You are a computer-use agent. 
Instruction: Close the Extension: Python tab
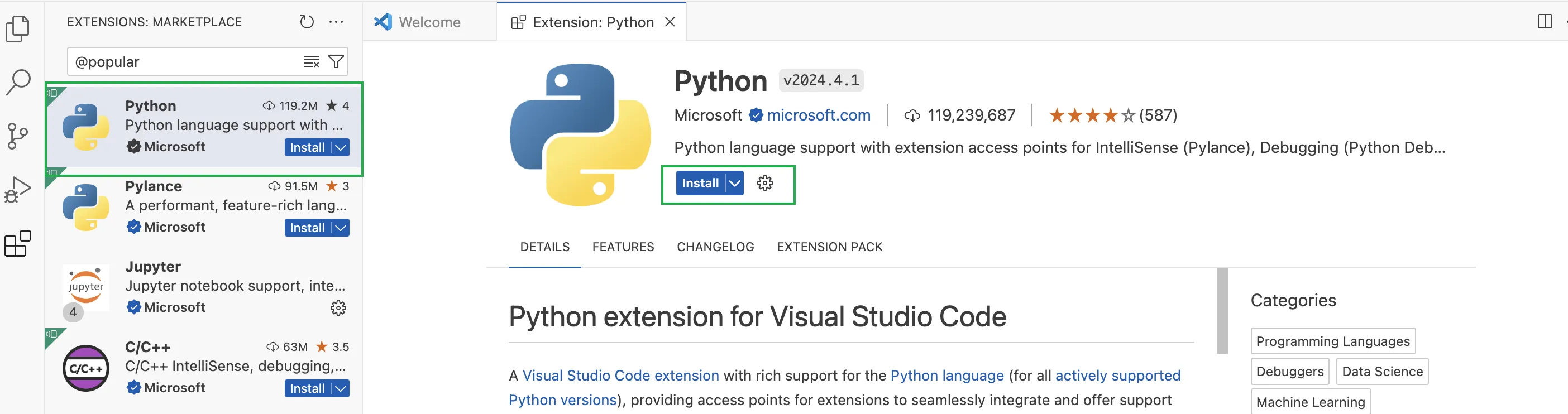tap(670, 22)
